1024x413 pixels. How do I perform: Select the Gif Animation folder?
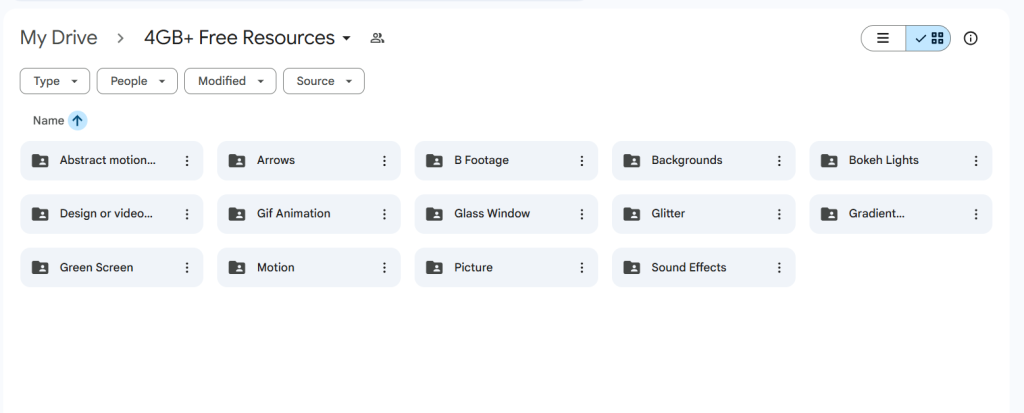pos(309,214)
